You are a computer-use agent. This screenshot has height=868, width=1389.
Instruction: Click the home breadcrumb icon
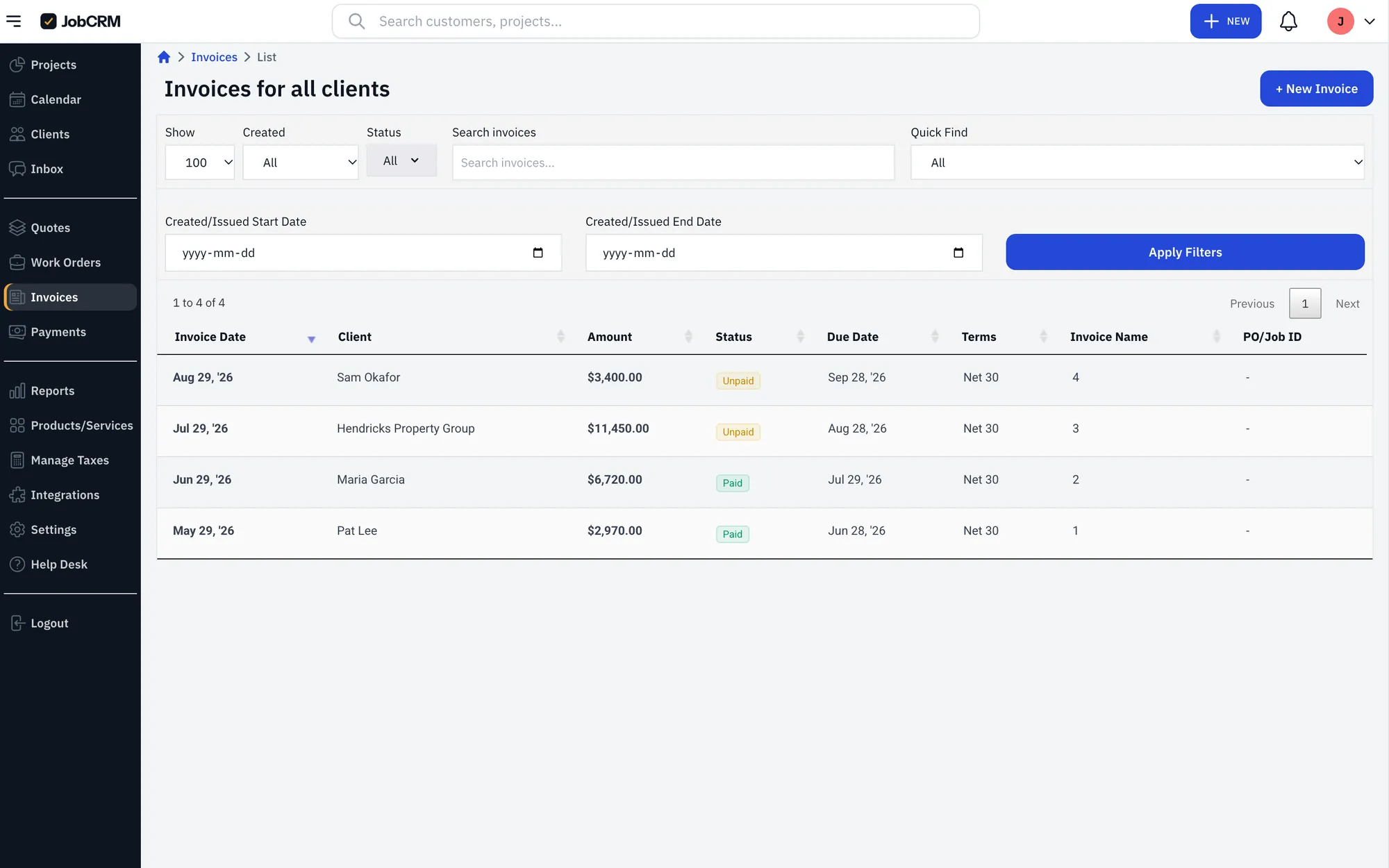[x=164, y=57]
